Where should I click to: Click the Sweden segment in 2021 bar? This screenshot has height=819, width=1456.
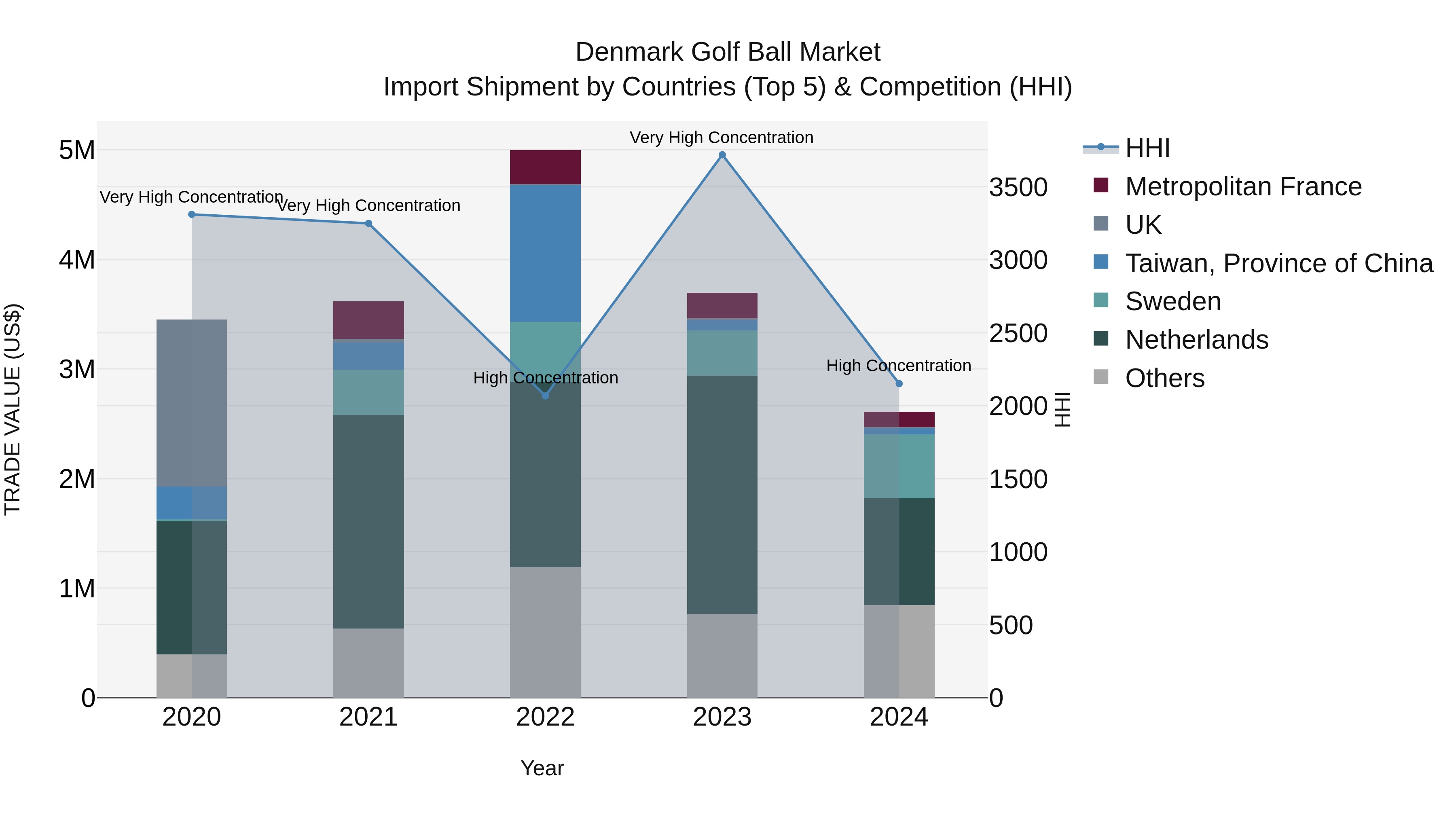[x=368, y=392]
